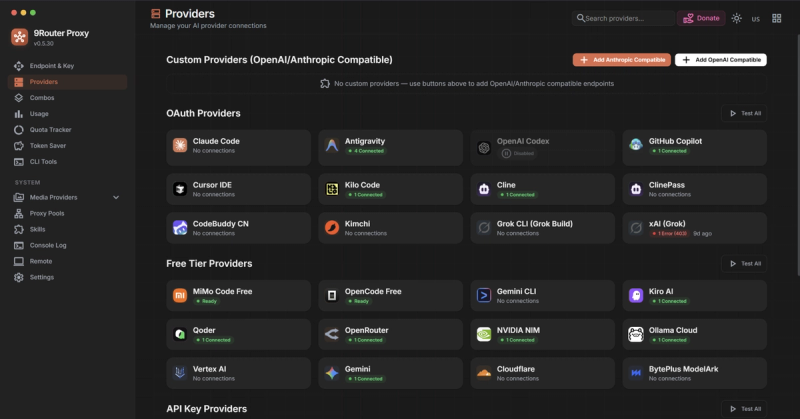Select the Cloudflare provider icon
Image resolution: width=800 pixels, height=419 pixels.
484,373
